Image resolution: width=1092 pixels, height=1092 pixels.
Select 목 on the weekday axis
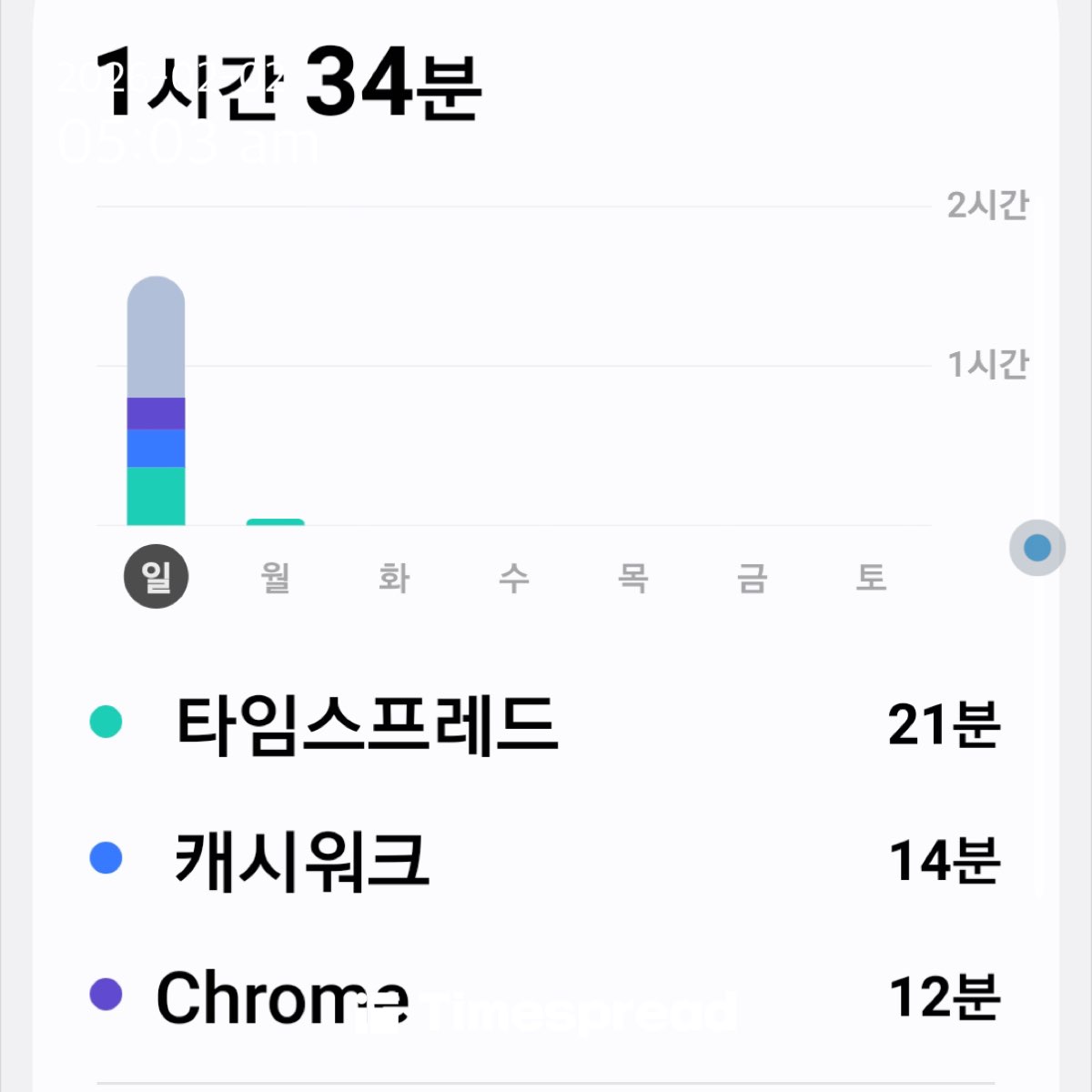632,577
